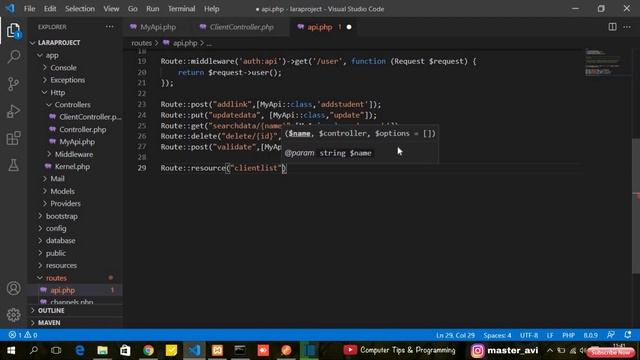The width and height of the screenshot is (640, 360).
Task: Open Explorer panel More Actions ellipsis
Action: (x=109, y=27)
